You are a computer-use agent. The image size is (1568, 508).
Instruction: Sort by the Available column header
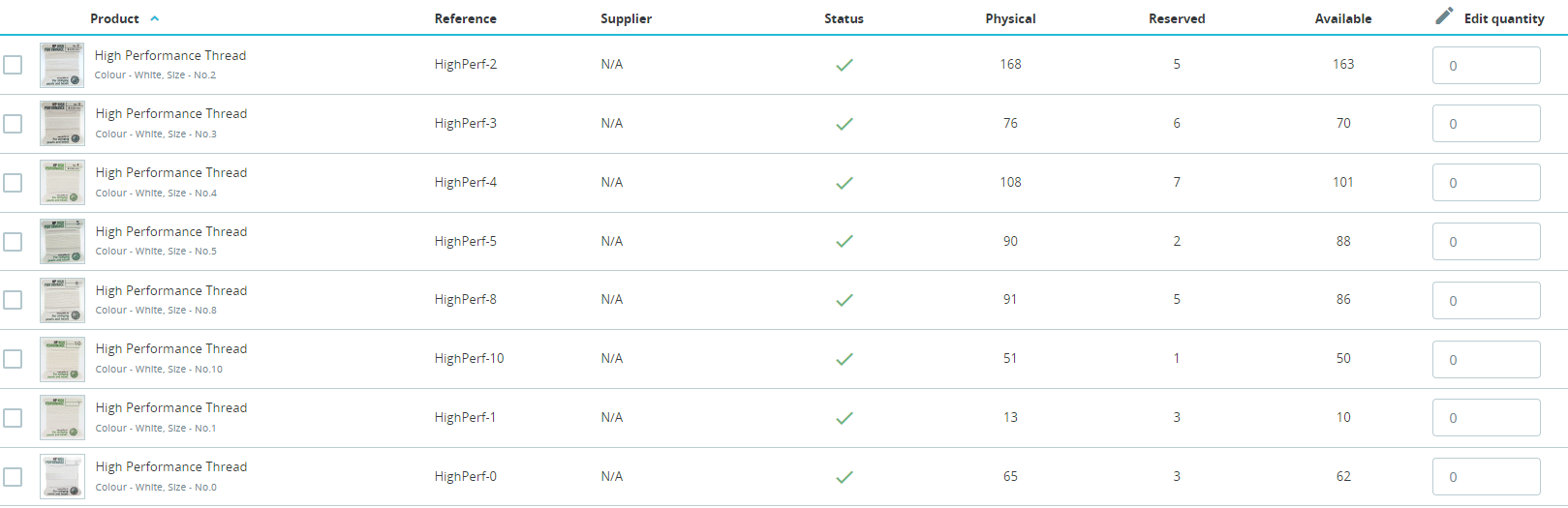click(x=1342, y=18)
